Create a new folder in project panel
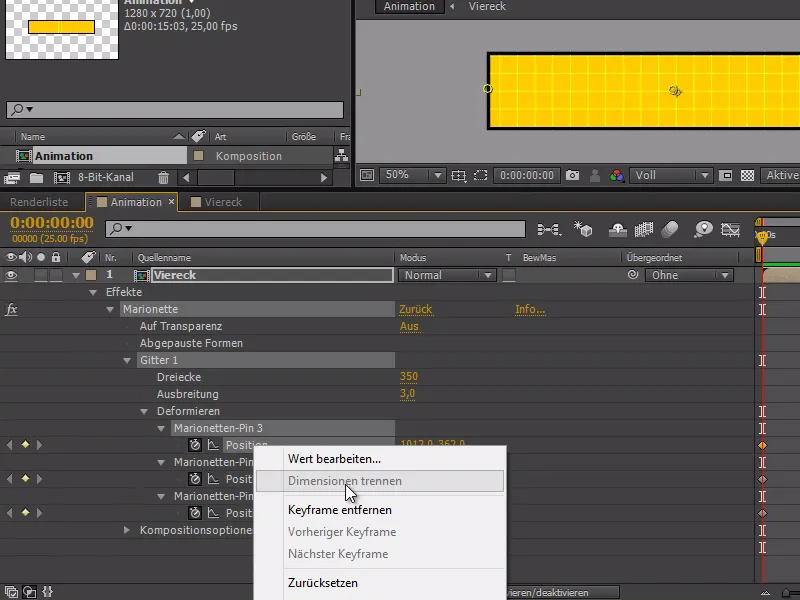The image size is (800, 600). (36, 178)
